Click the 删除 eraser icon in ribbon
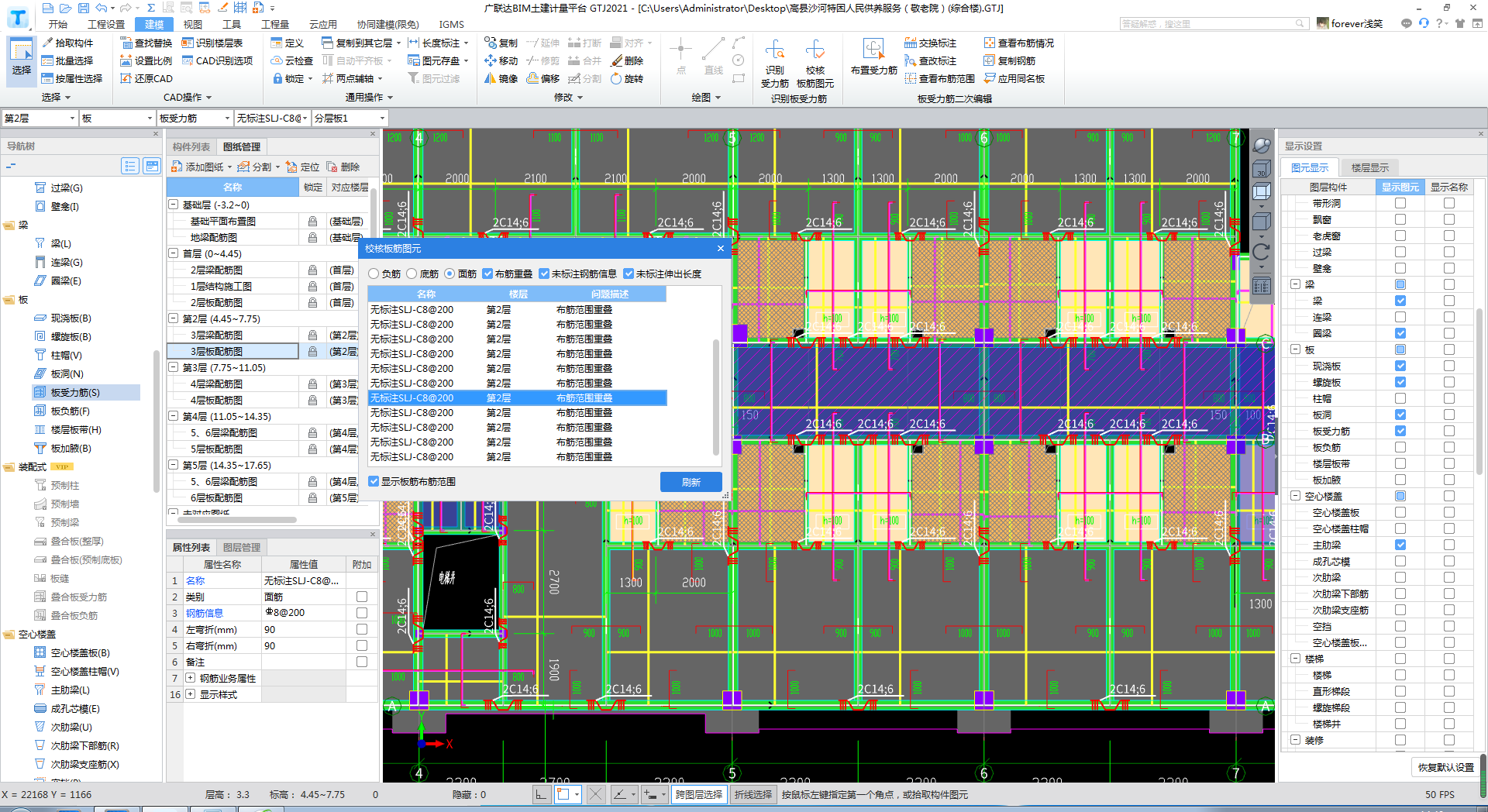 617,60
